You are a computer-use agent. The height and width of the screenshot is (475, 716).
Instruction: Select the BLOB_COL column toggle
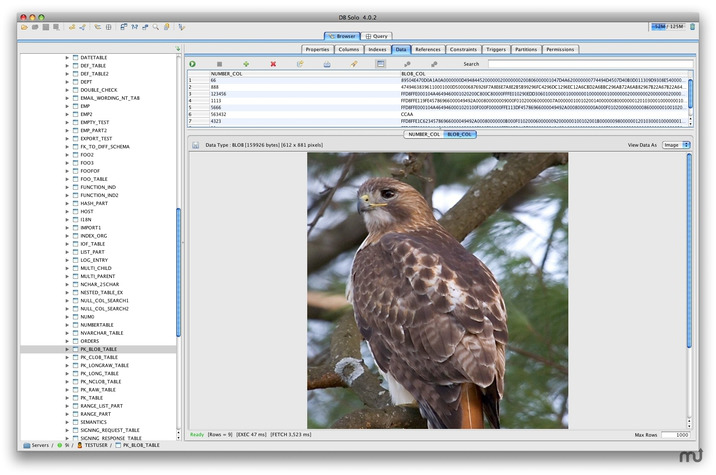(461, 134)
